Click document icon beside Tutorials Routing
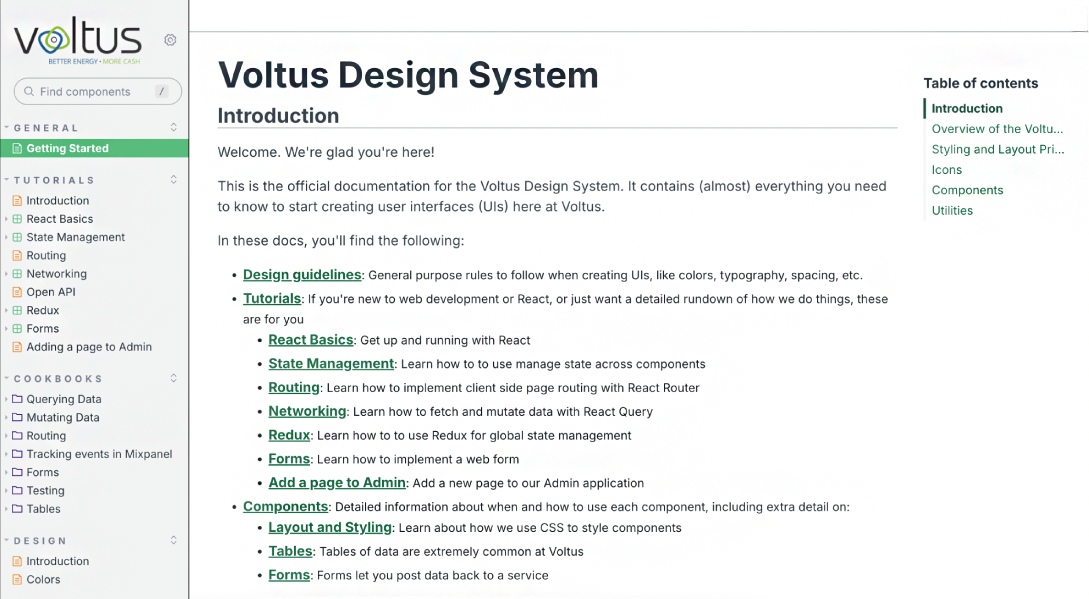This screenshot has width=1089, height=599. click(x=17, y=255)
